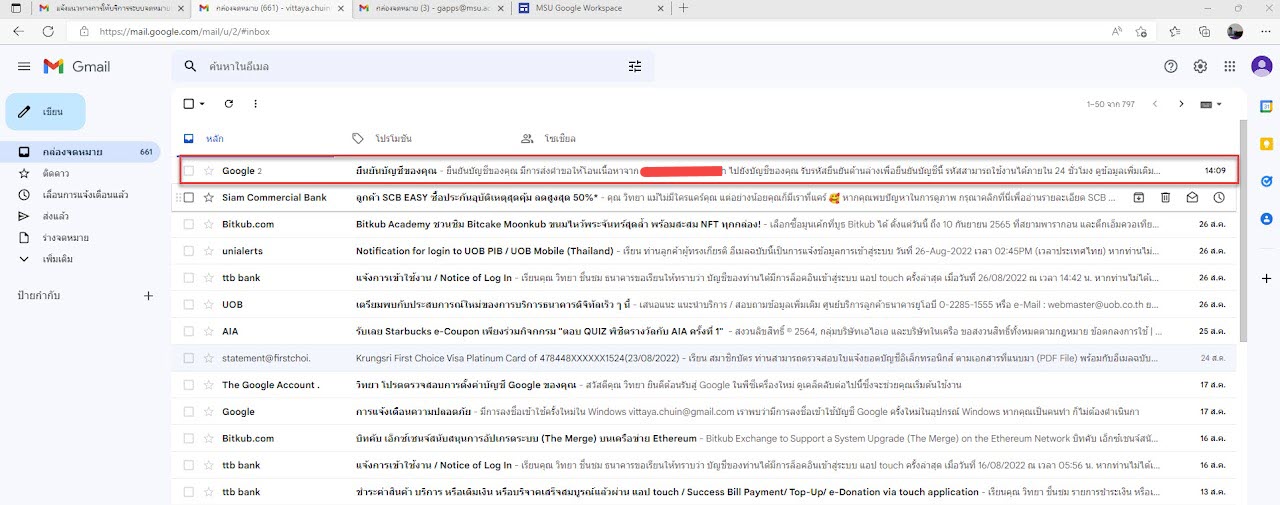Expand เพิ่มเติม in the left sidebar
This screenshot has height=505, width=1280.
57,259
